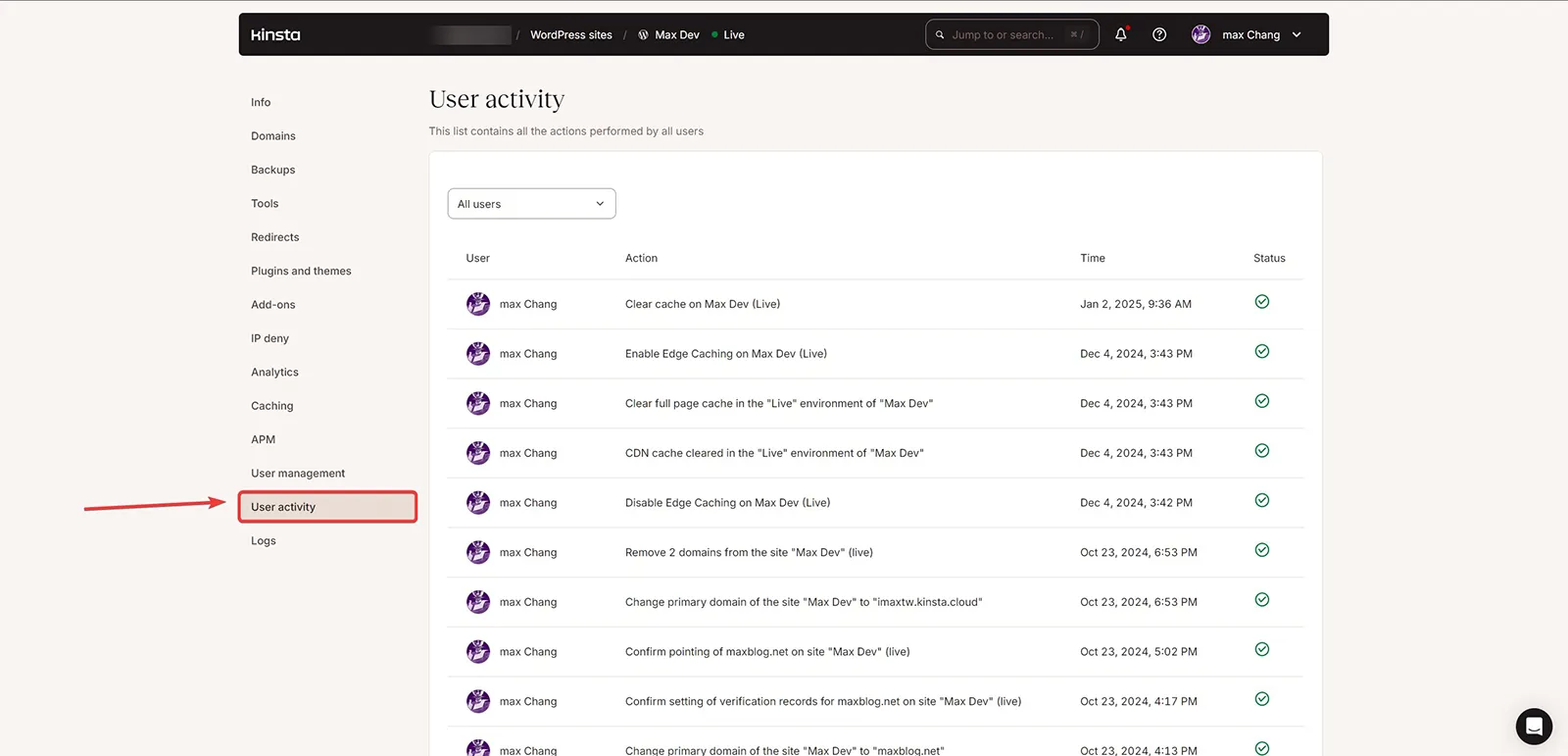Open APM in sidebar

click(263, 439)
